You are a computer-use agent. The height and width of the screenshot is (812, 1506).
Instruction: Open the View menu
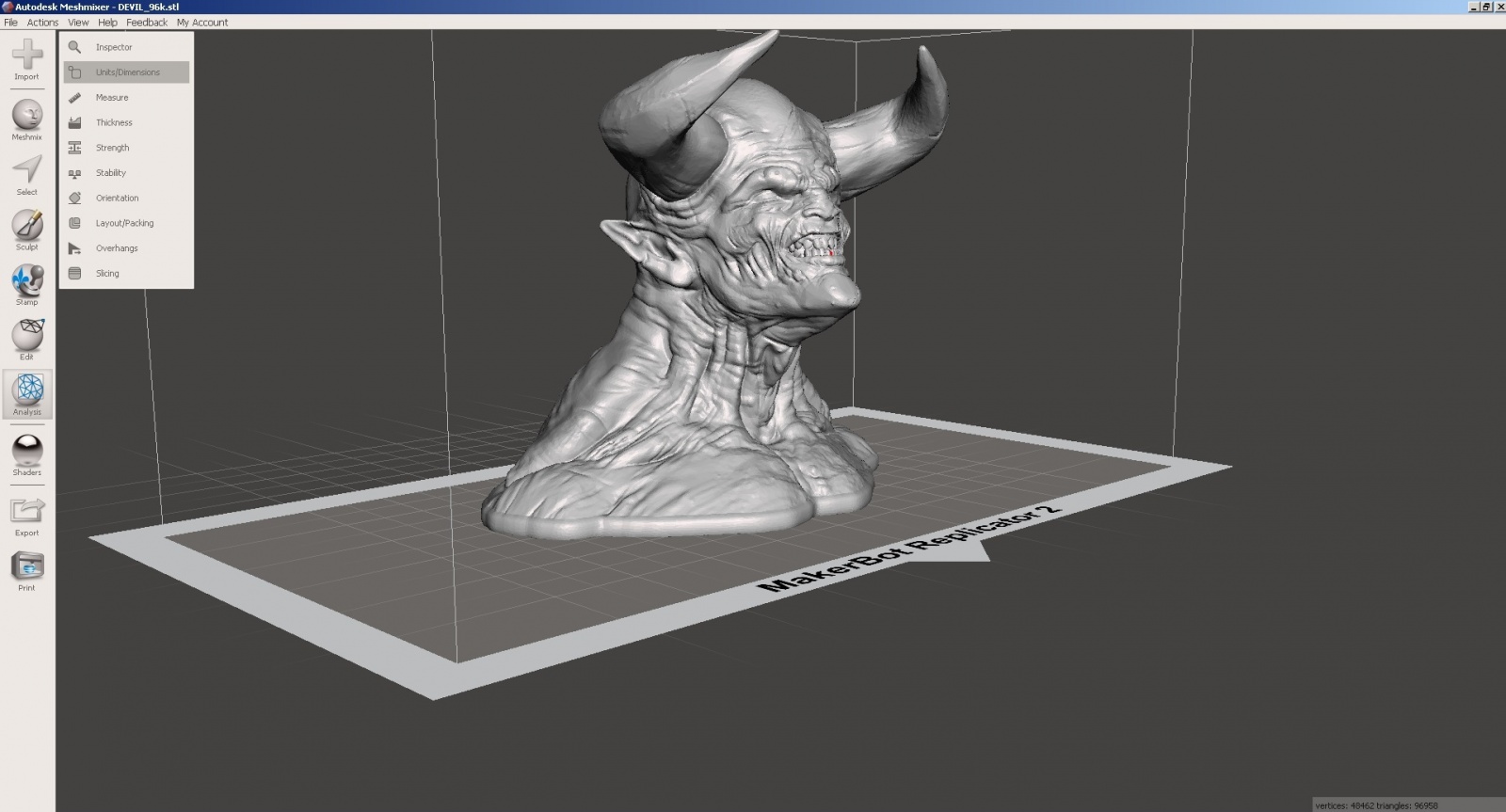coord(78,23)
